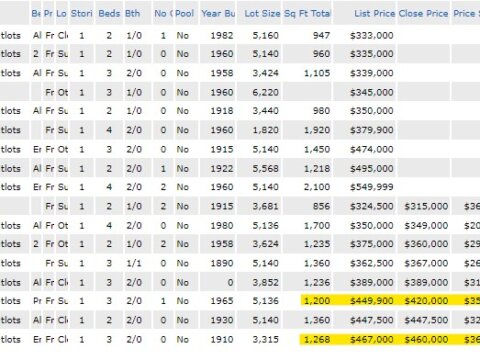Select the 6,220 lot size cell

[265, 92]
